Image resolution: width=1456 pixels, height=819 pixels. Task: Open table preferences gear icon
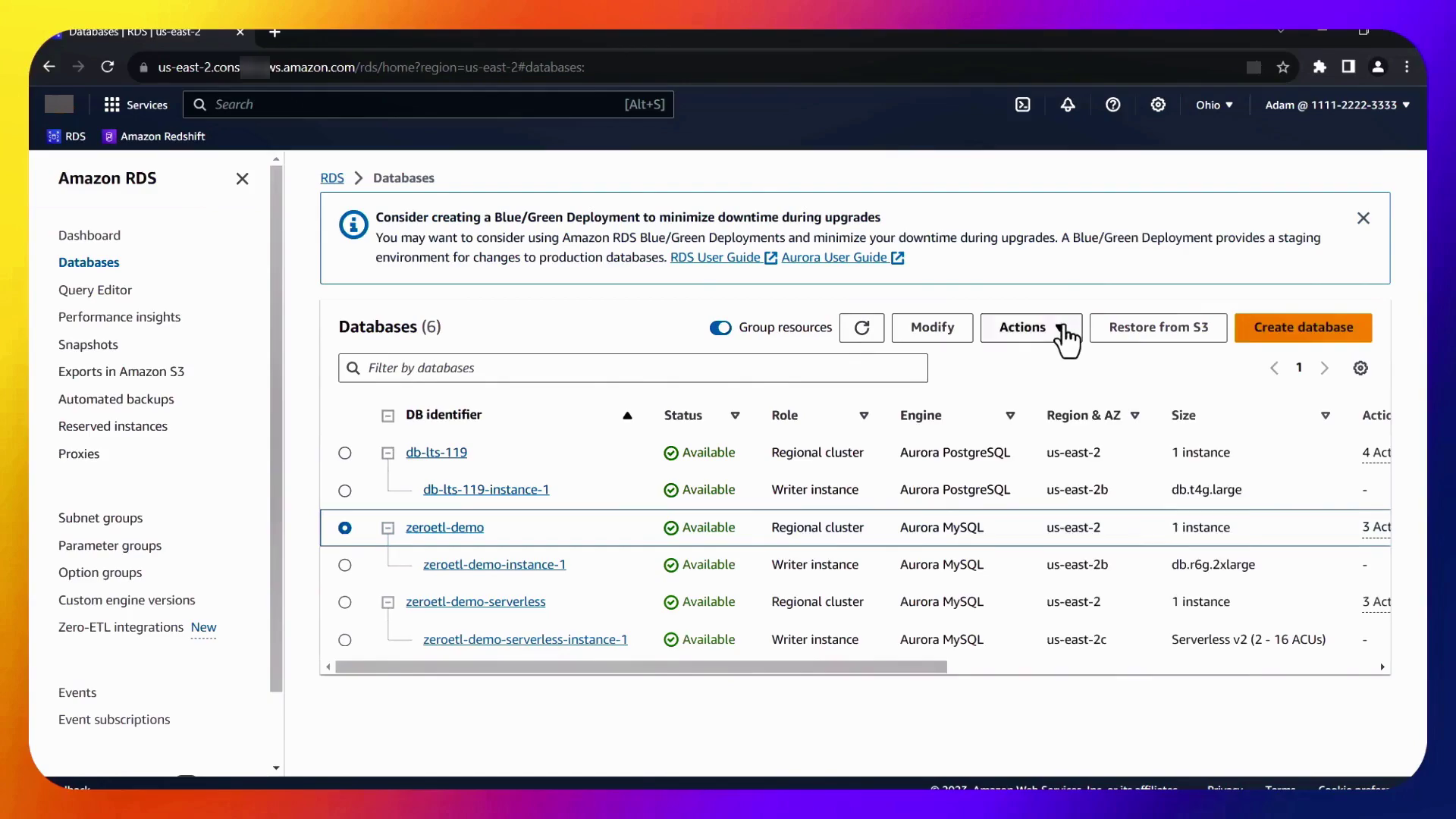(x=1360, y=368)
